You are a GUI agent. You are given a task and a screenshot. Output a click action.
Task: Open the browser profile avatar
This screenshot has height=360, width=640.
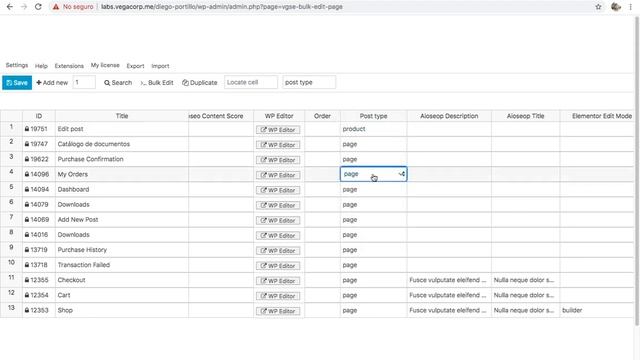[616, 7]
